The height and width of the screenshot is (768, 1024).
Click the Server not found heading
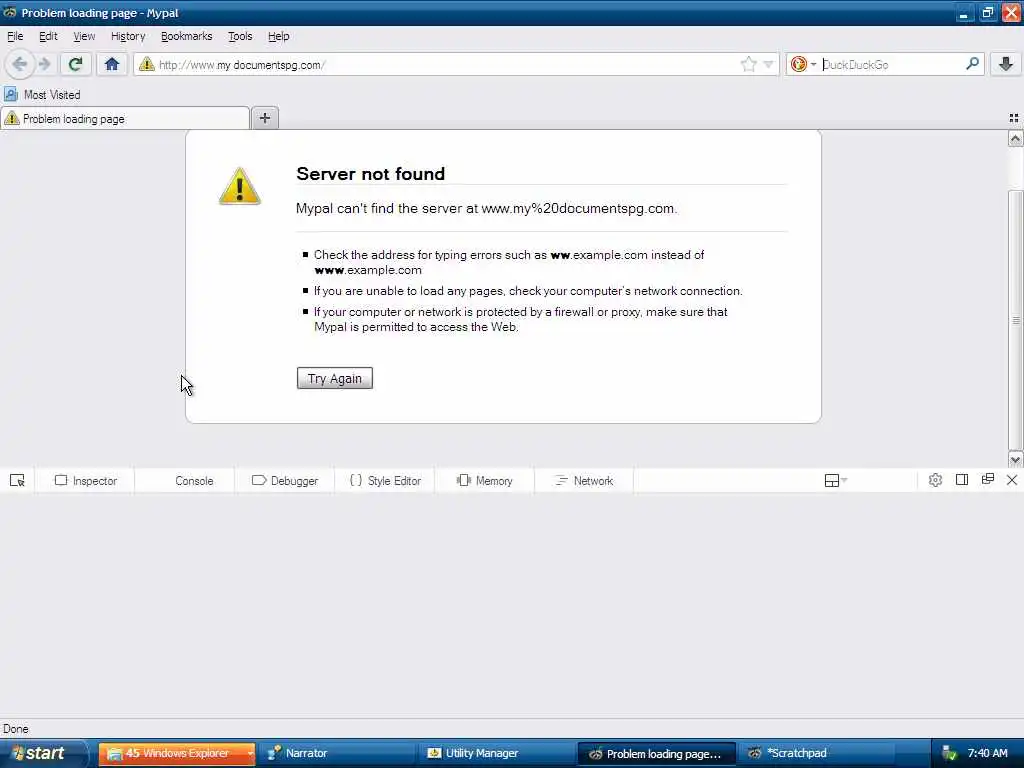click(x=370, y=174)
